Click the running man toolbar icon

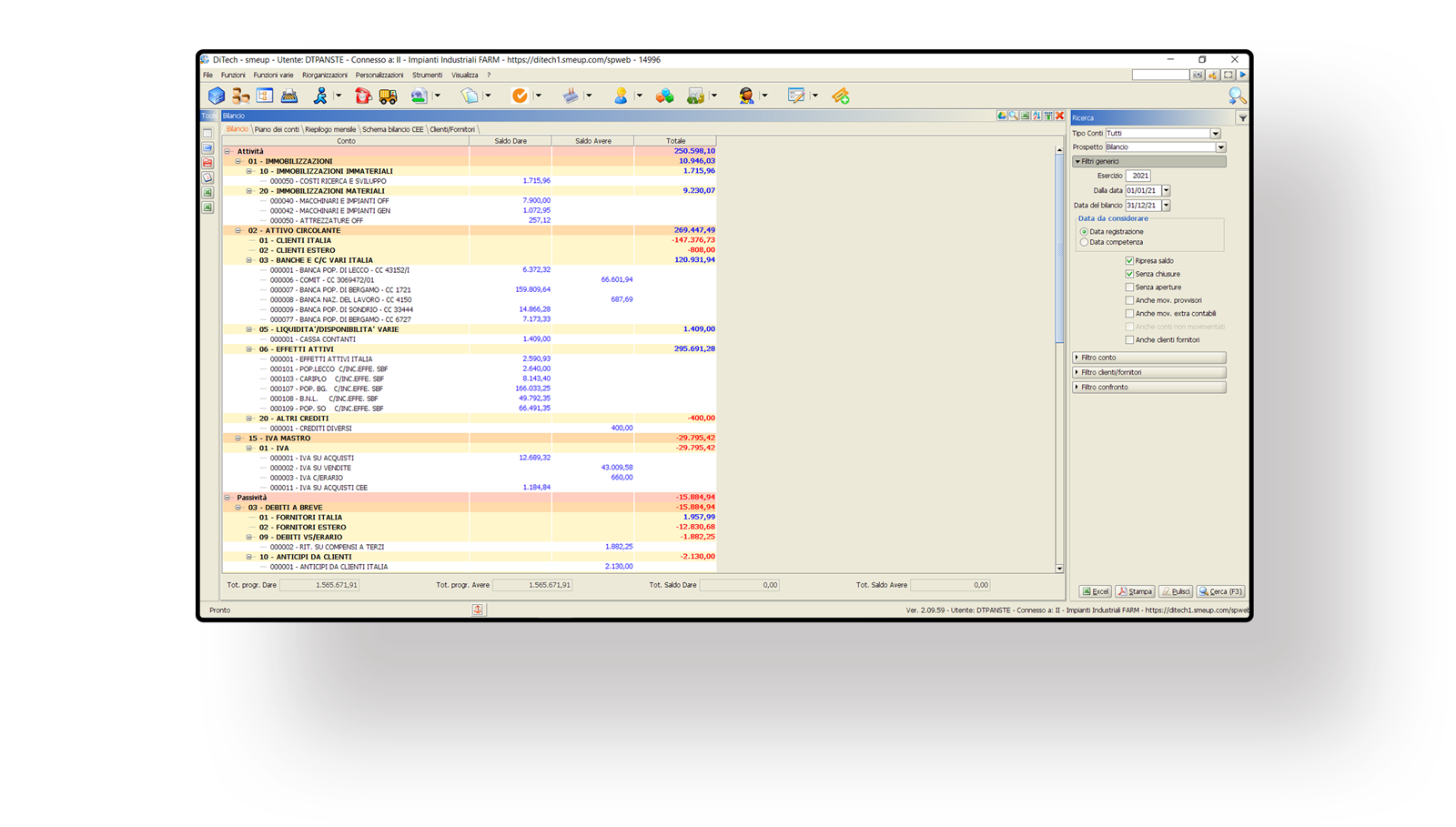tap(320, 96)
